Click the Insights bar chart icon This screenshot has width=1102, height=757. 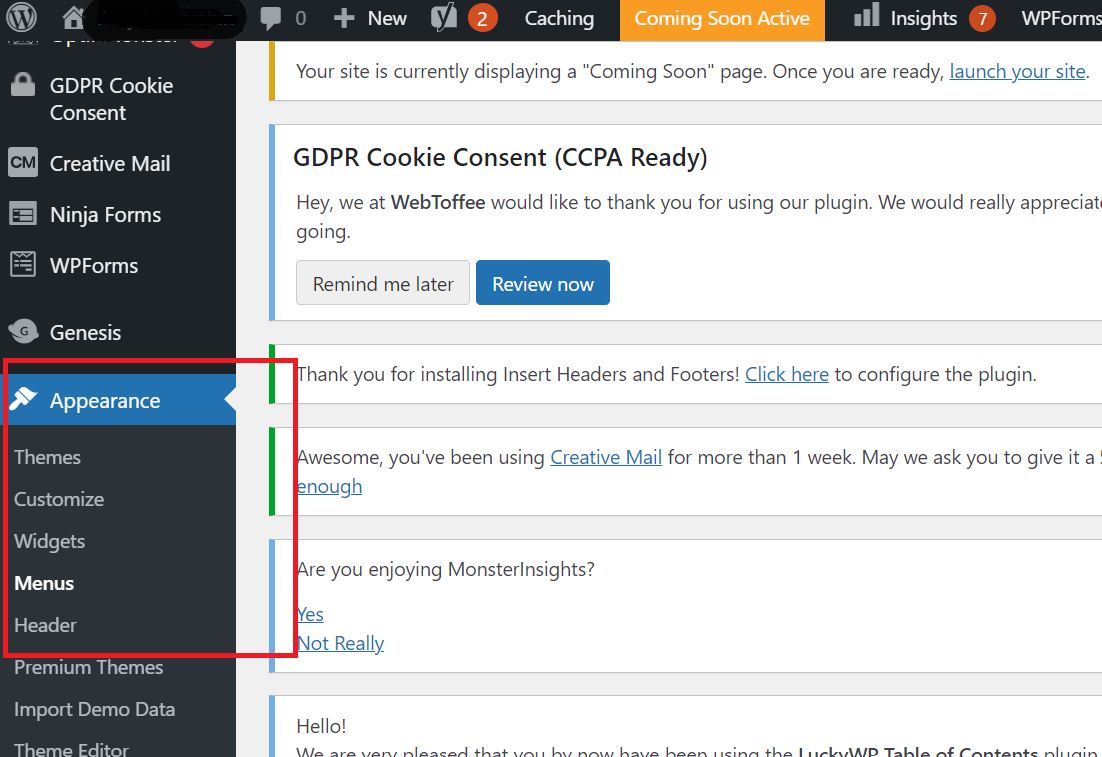[x=867, y=15]
